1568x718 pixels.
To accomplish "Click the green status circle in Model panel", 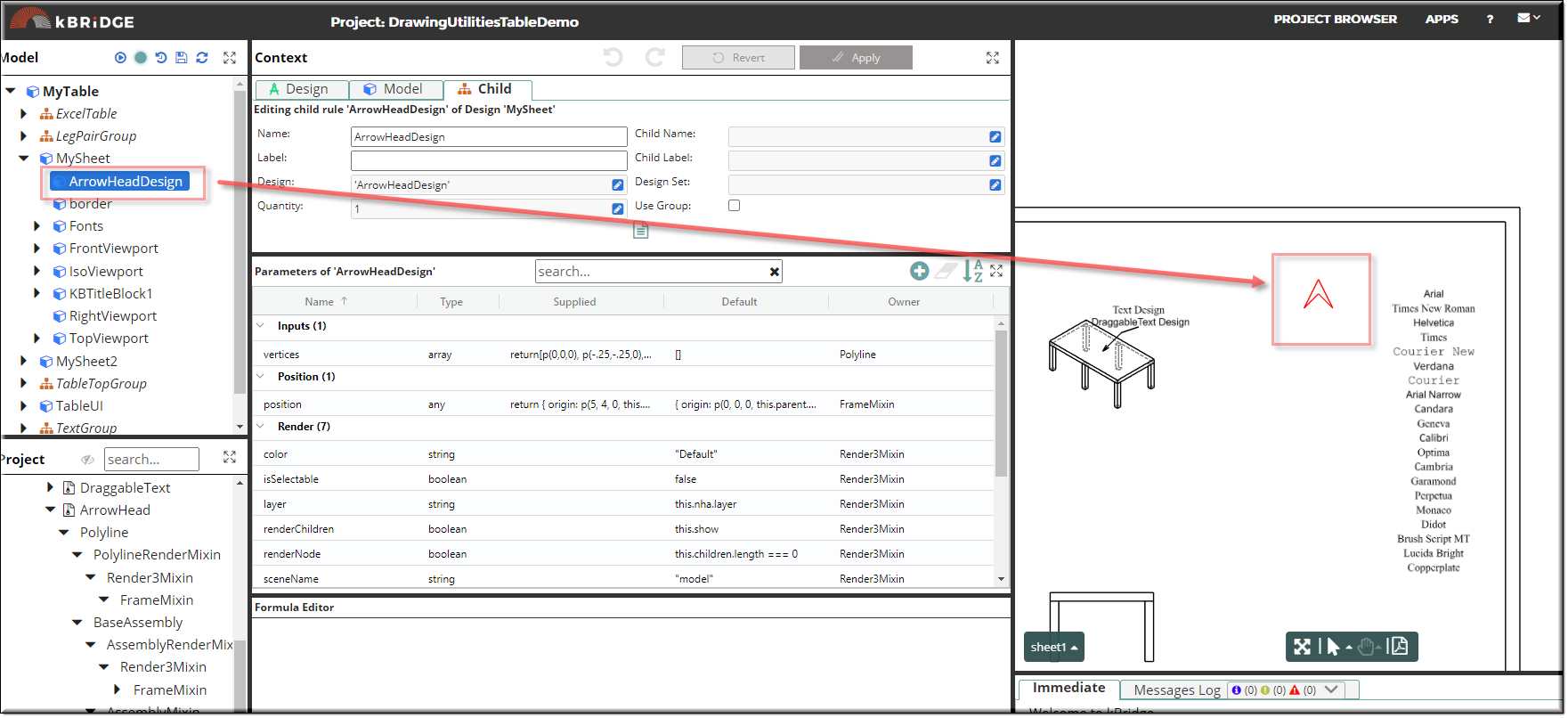I will 141,58.
